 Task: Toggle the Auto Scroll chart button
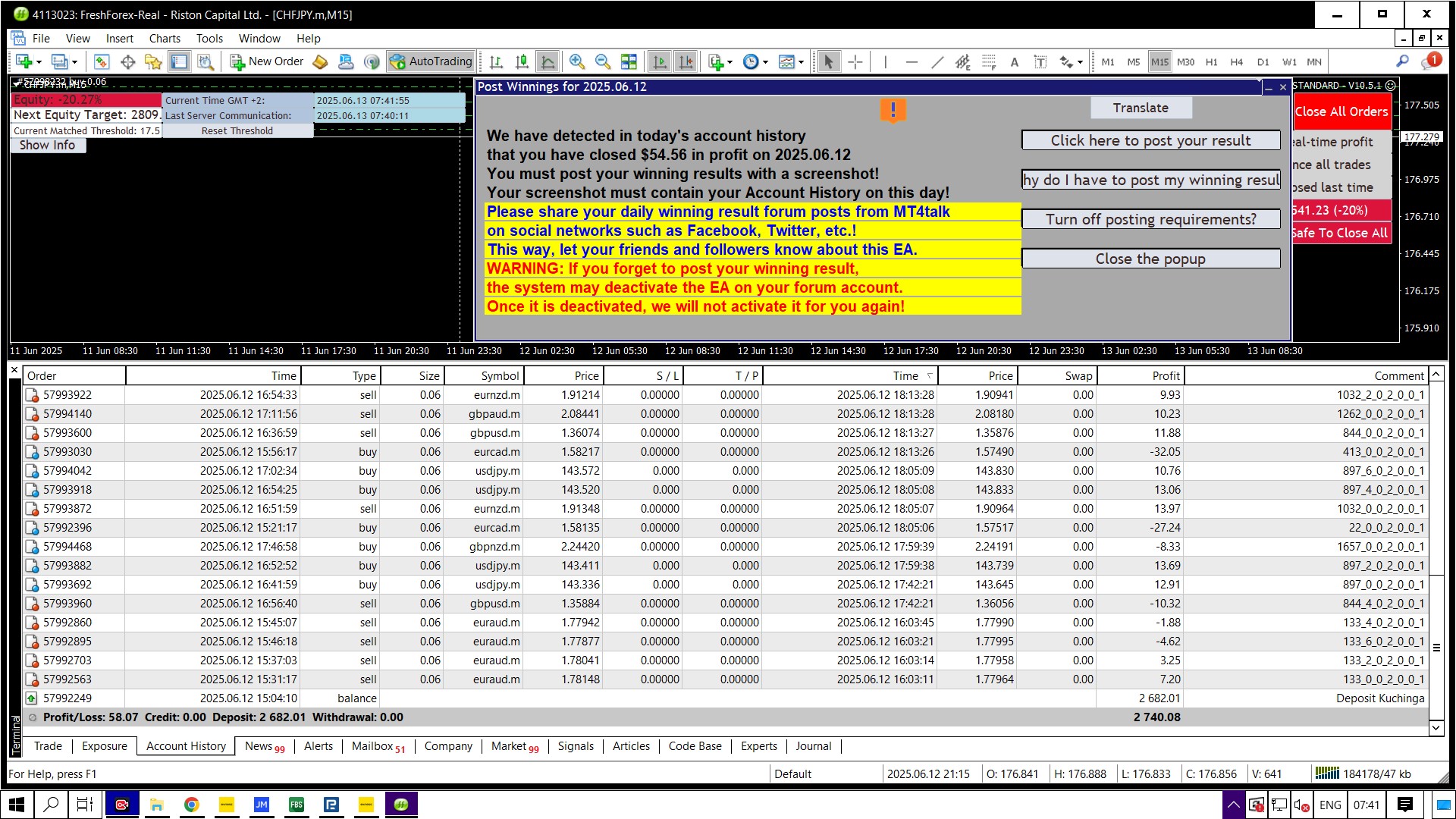pyautogui.click(x=660, y=62)
